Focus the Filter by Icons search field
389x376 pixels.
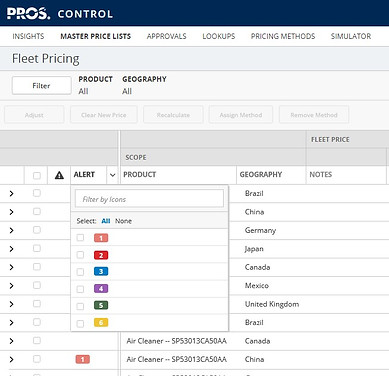[x=149, y=199]
